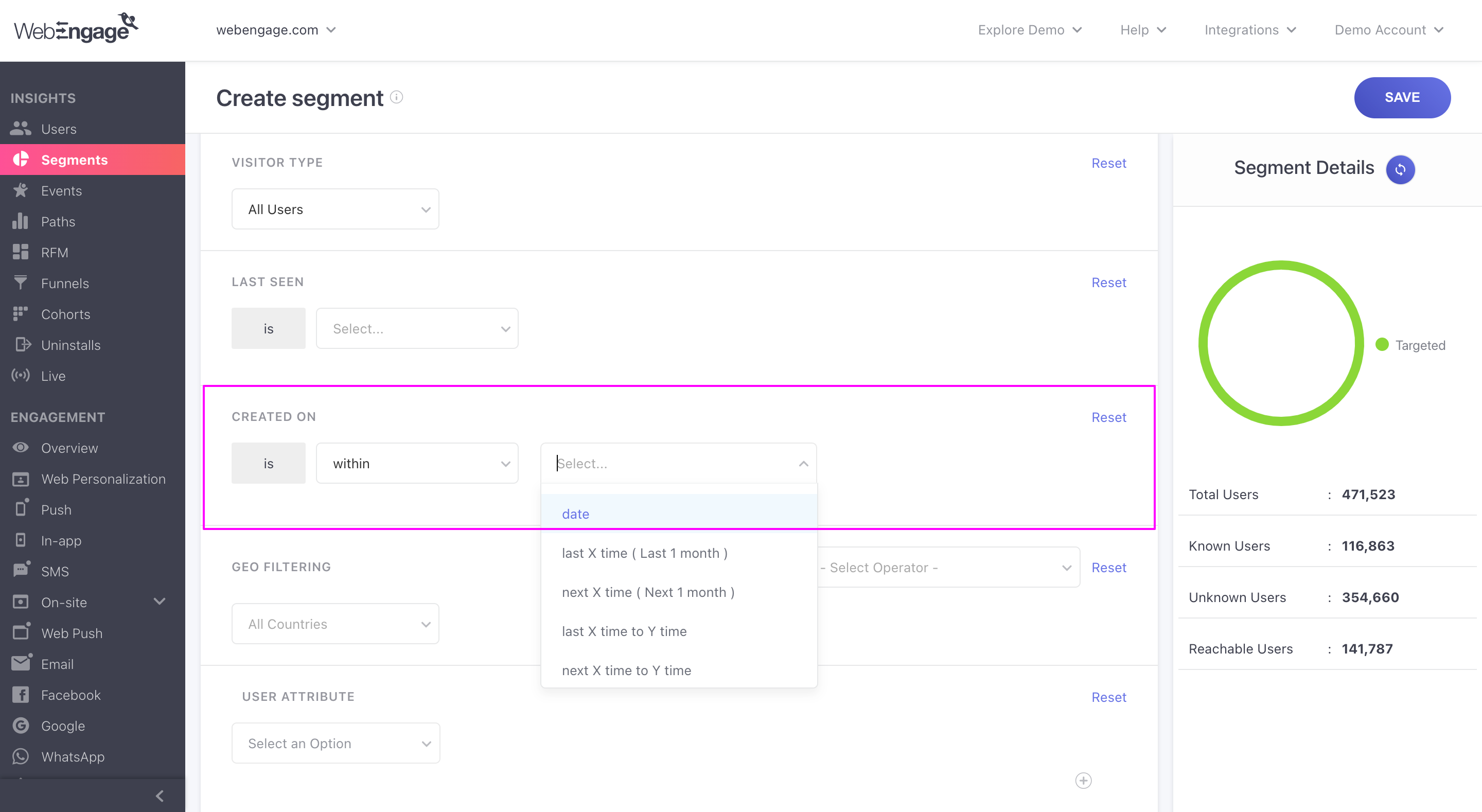The image size is (1482, 812).
Task: Select the Web Push channel
Action: coord(72,632)
